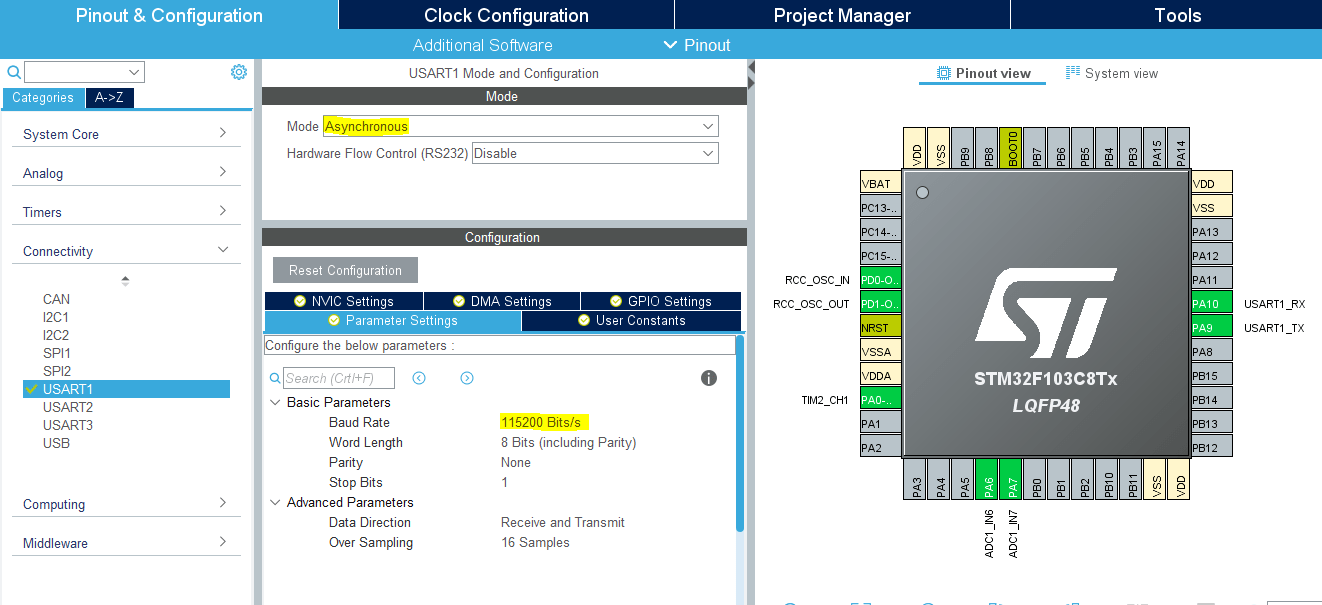Click the Data Direction value
Image resolution: width=1322 pixels, height=605 pixels.
click(x=563, y=522)
